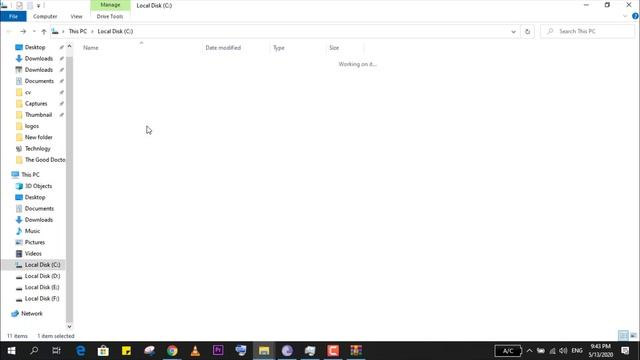Open The Good Doctor folder
This screenshot has width=640, height=360.
[x=45, y=160]
